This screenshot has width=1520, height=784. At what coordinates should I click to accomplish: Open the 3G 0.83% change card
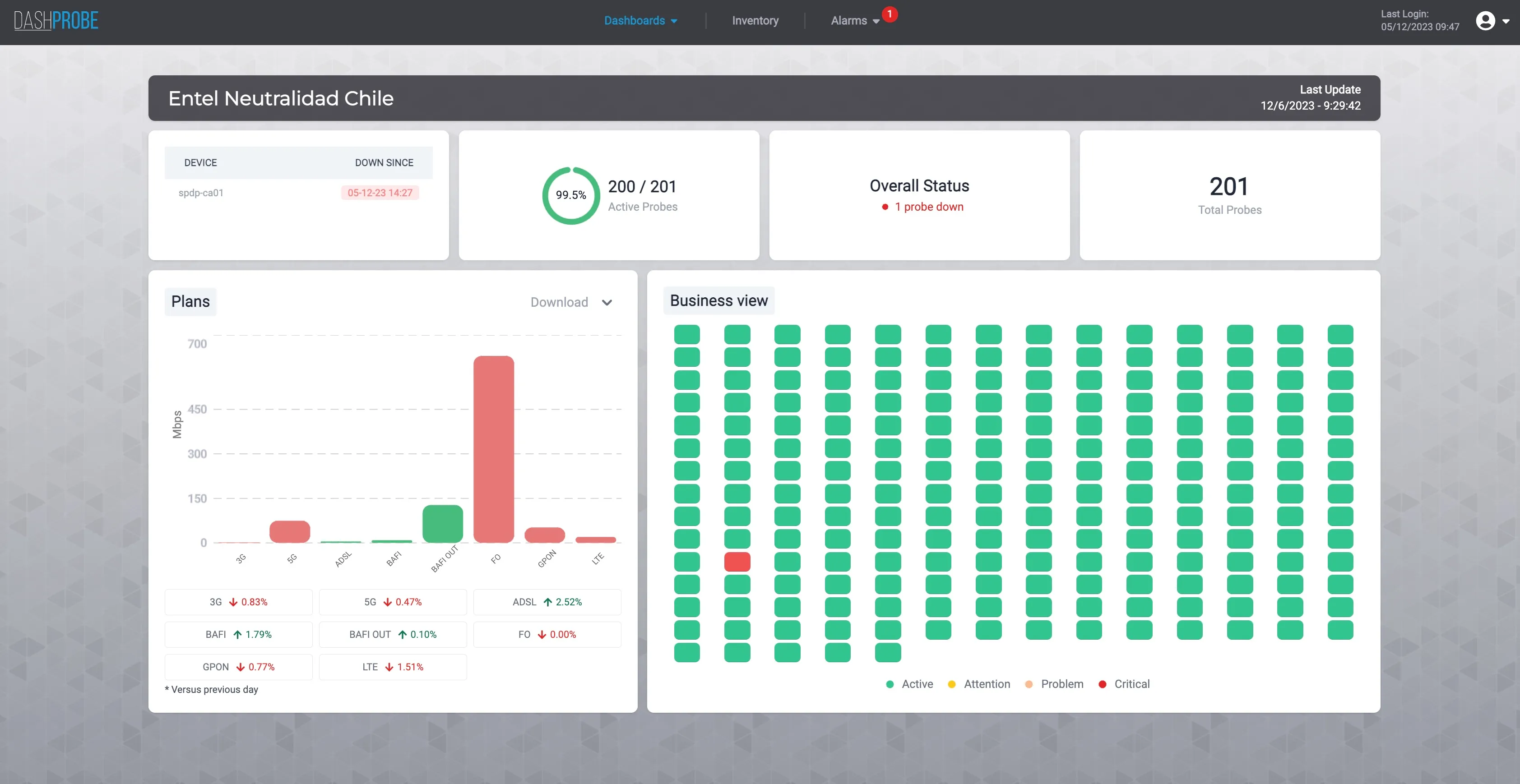[x=238, y=602]
